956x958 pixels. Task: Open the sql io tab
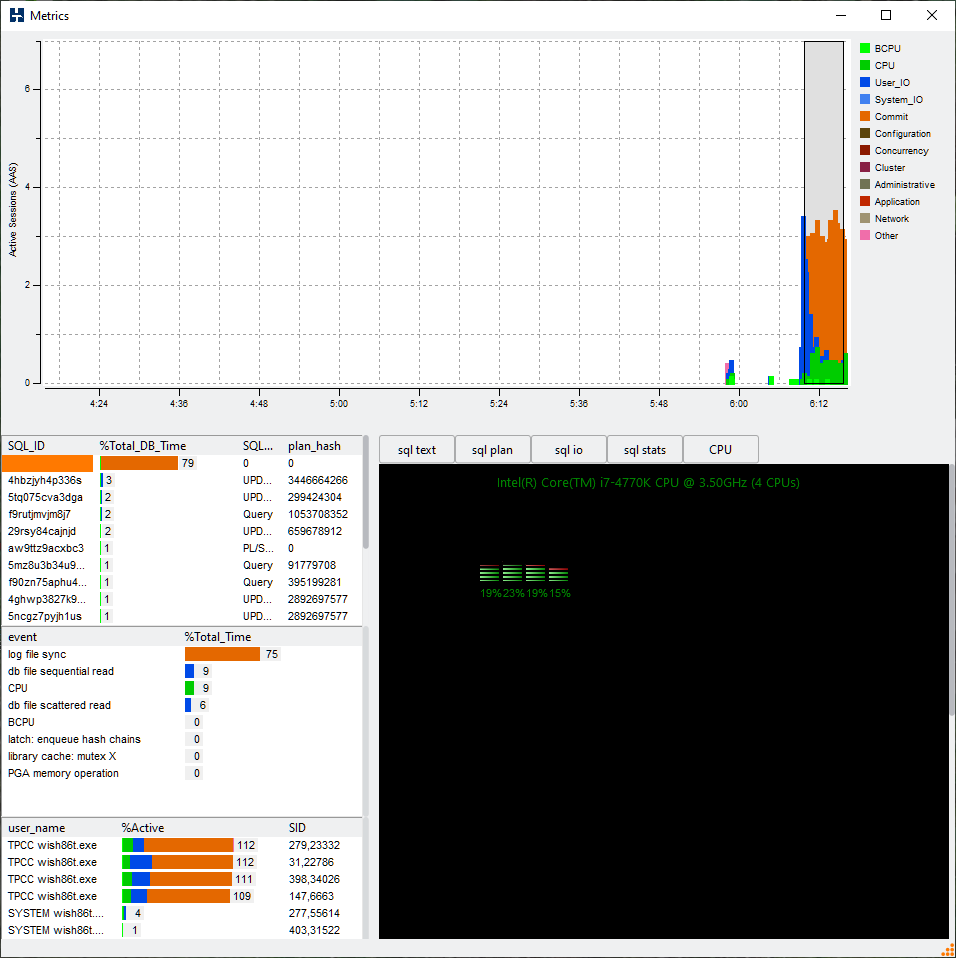(569, 450)
